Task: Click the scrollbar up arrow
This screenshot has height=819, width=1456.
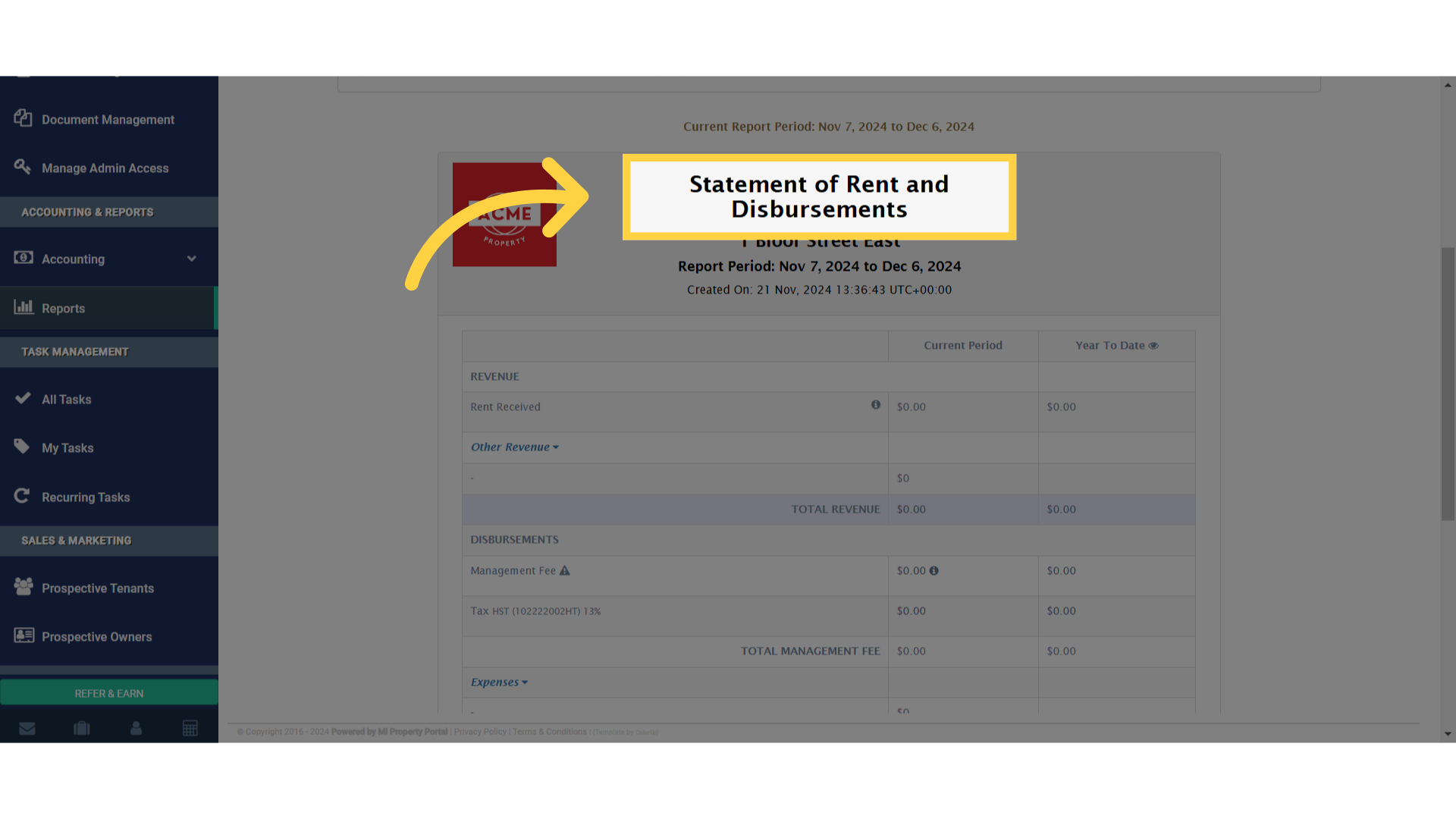Action: (1448, 85)
